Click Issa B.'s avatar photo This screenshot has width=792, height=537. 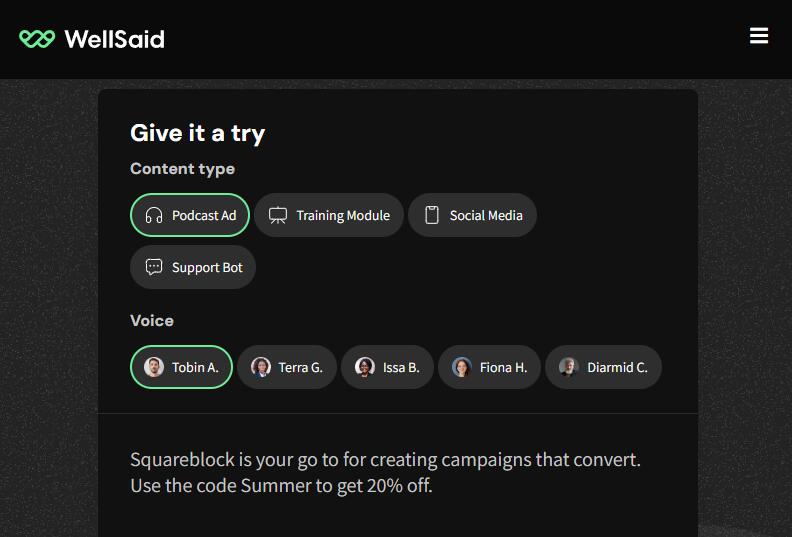pos(365,367)
